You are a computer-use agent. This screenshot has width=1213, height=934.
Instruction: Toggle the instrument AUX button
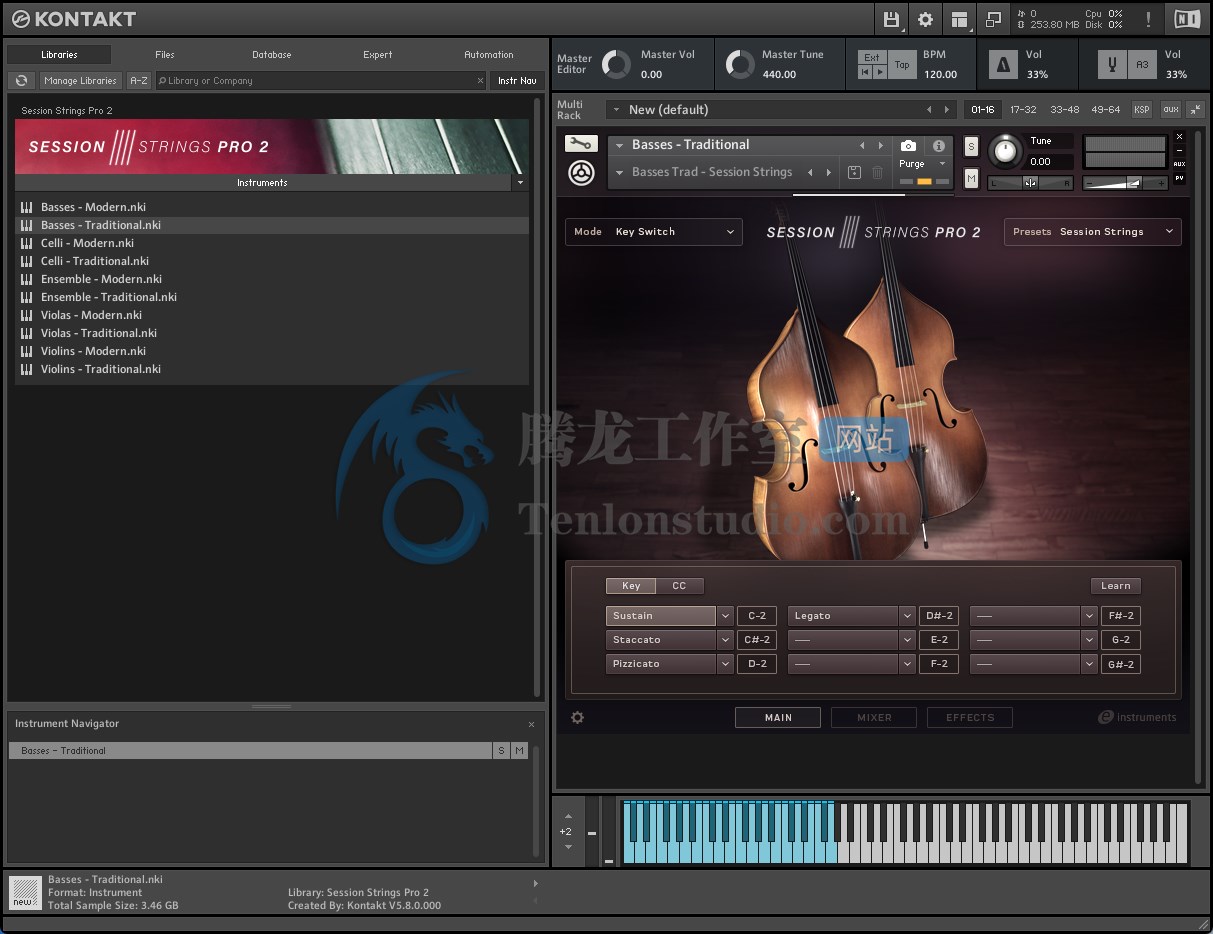pos(1179,164)
